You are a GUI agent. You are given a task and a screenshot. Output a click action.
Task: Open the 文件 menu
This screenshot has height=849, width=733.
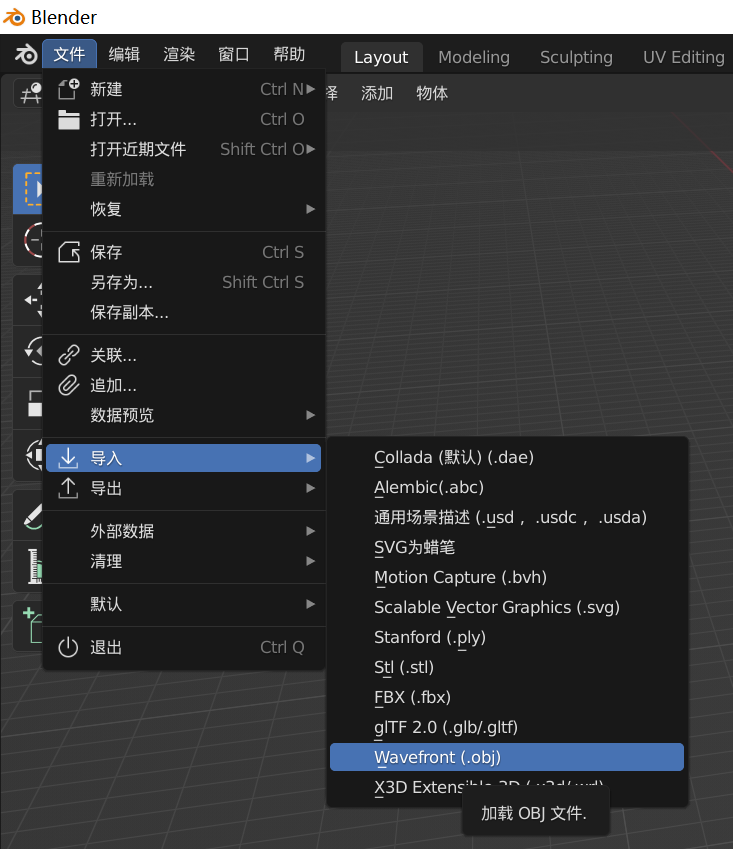(69, 54)
